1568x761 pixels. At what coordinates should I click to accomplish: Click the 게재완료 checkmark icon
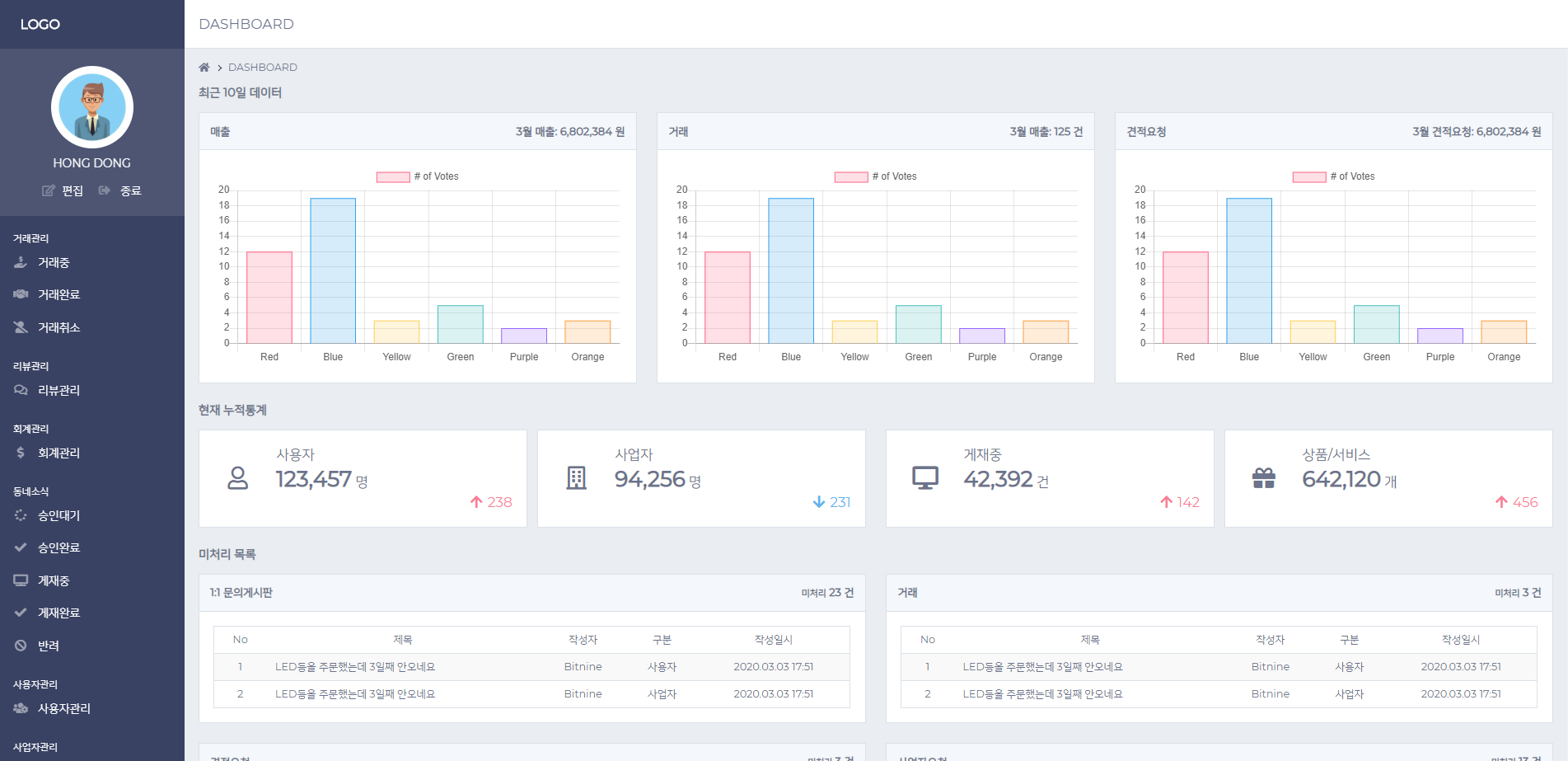point(21,613)
